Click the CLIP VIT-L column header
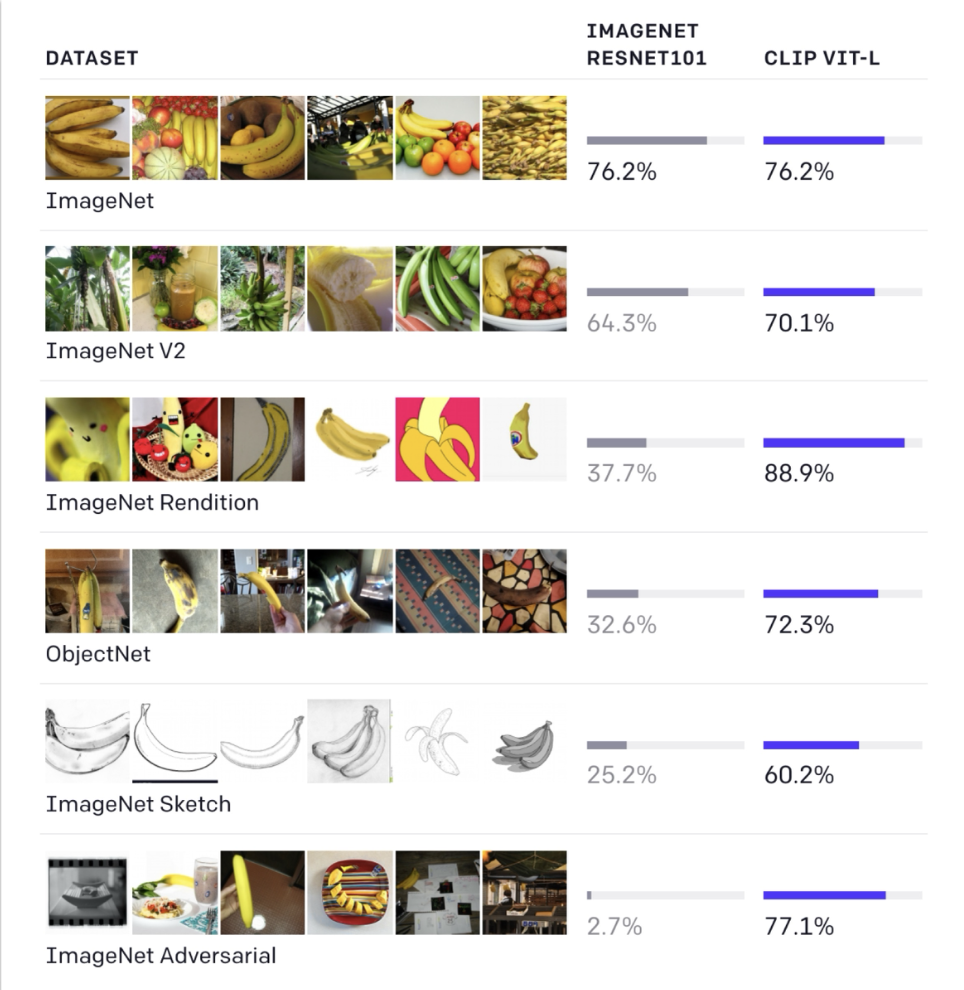The height and width of the screenshot is (990, 964). click(822, 58)
